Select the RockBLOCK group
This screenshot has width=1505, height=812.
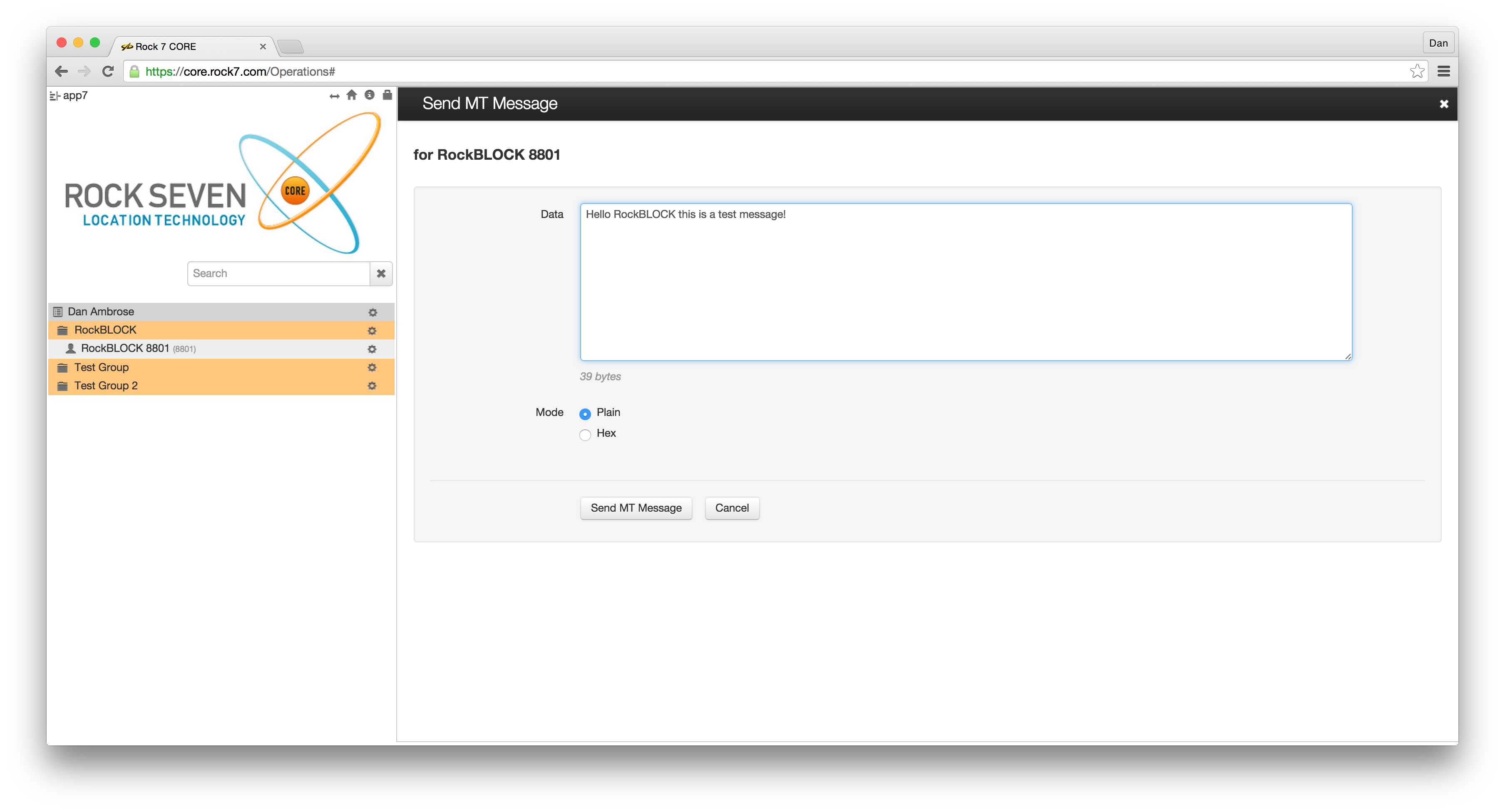point(221,330)
